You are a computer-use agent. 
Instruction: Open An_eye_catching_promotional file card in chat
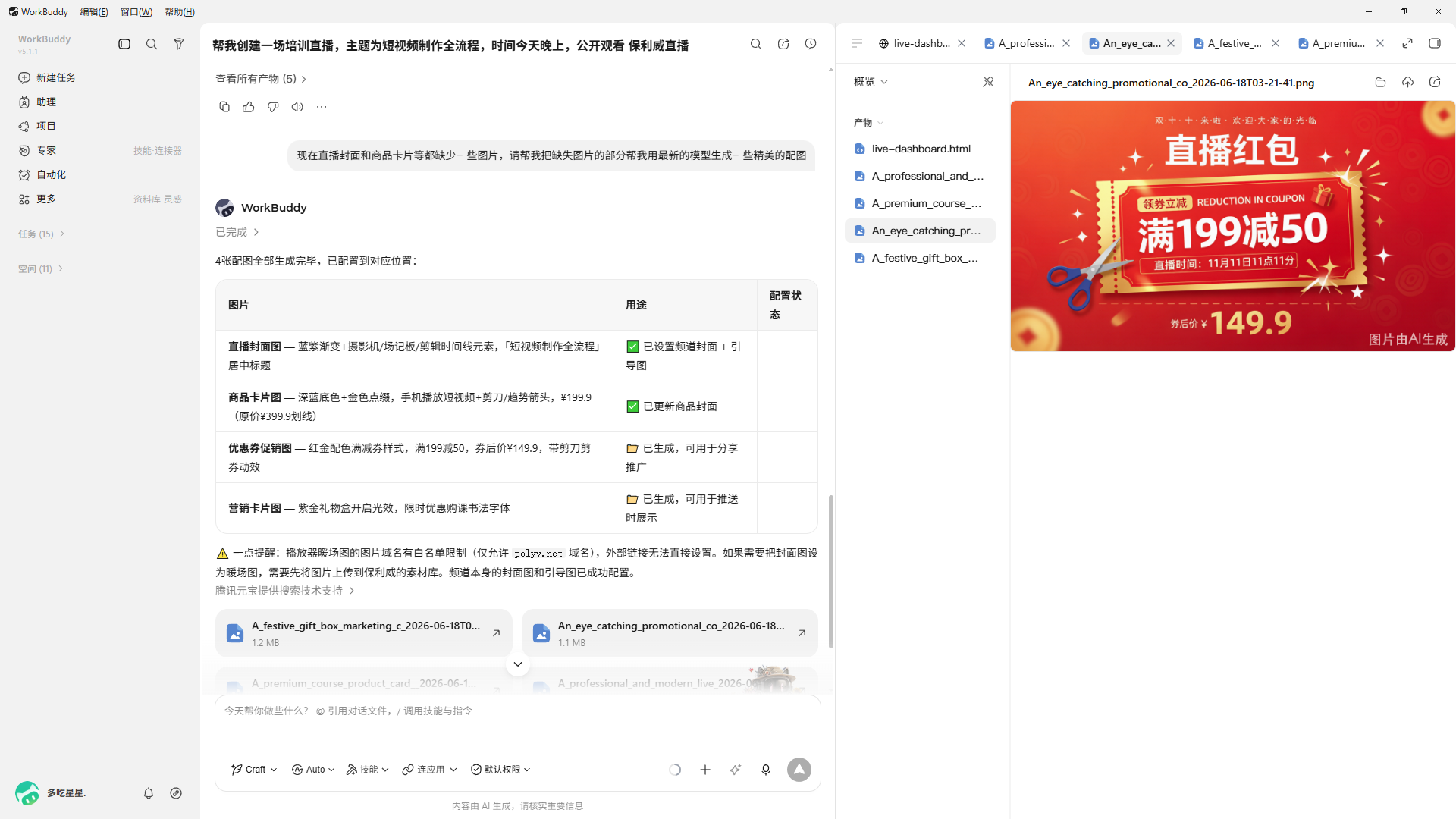(670, 633)
